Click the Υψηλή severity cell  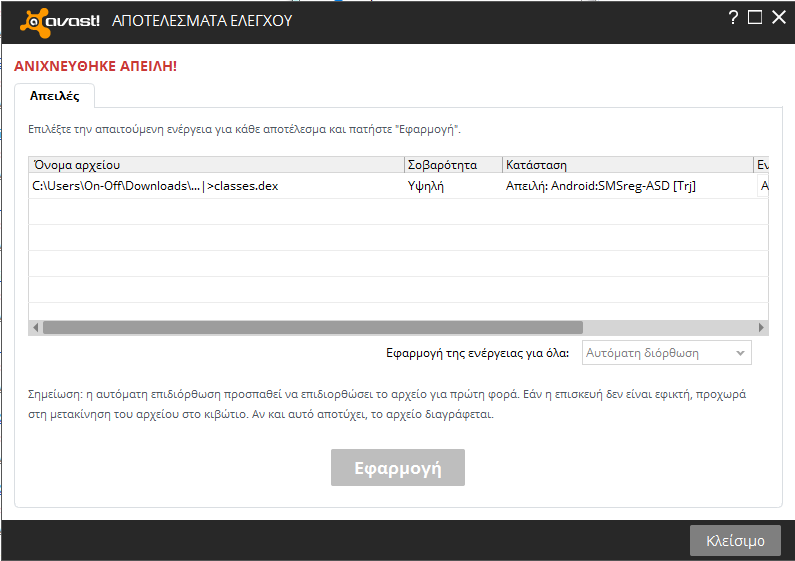452,186
